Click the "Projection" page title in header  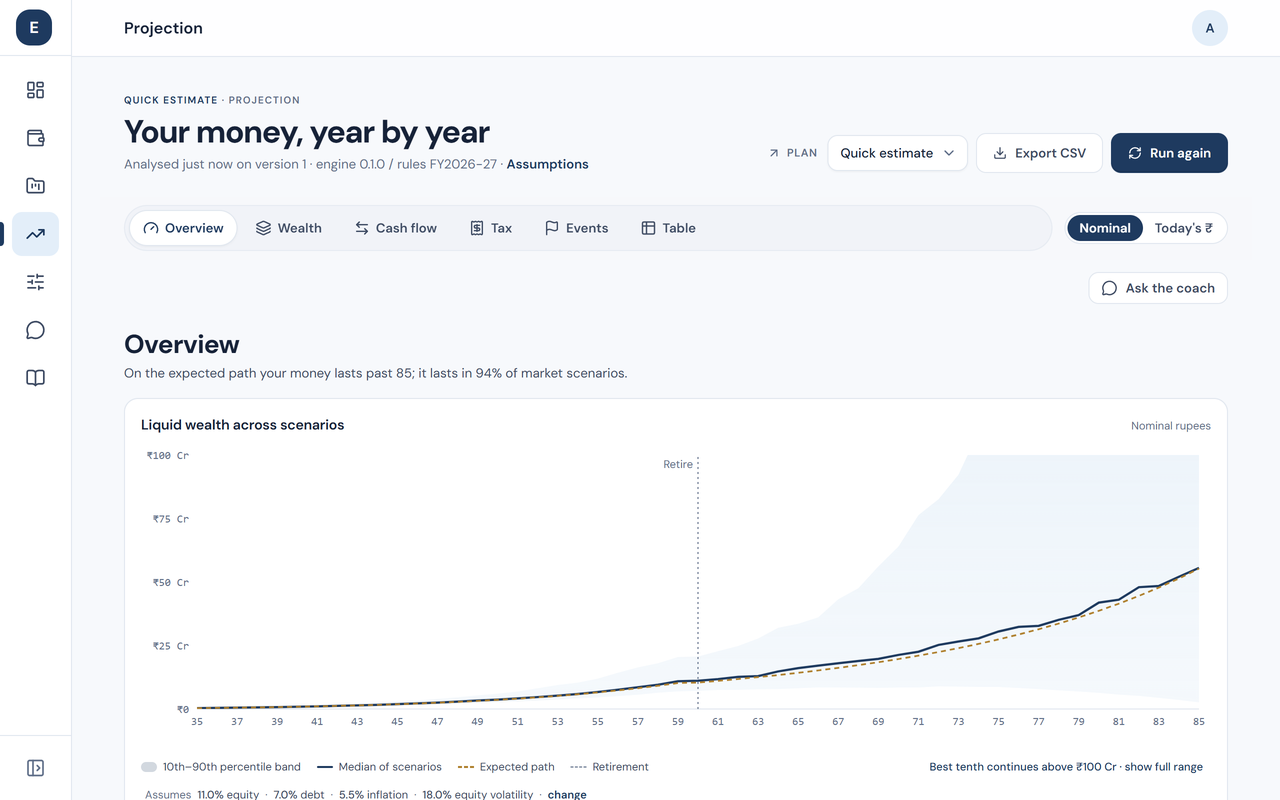[x=163, y=28]
